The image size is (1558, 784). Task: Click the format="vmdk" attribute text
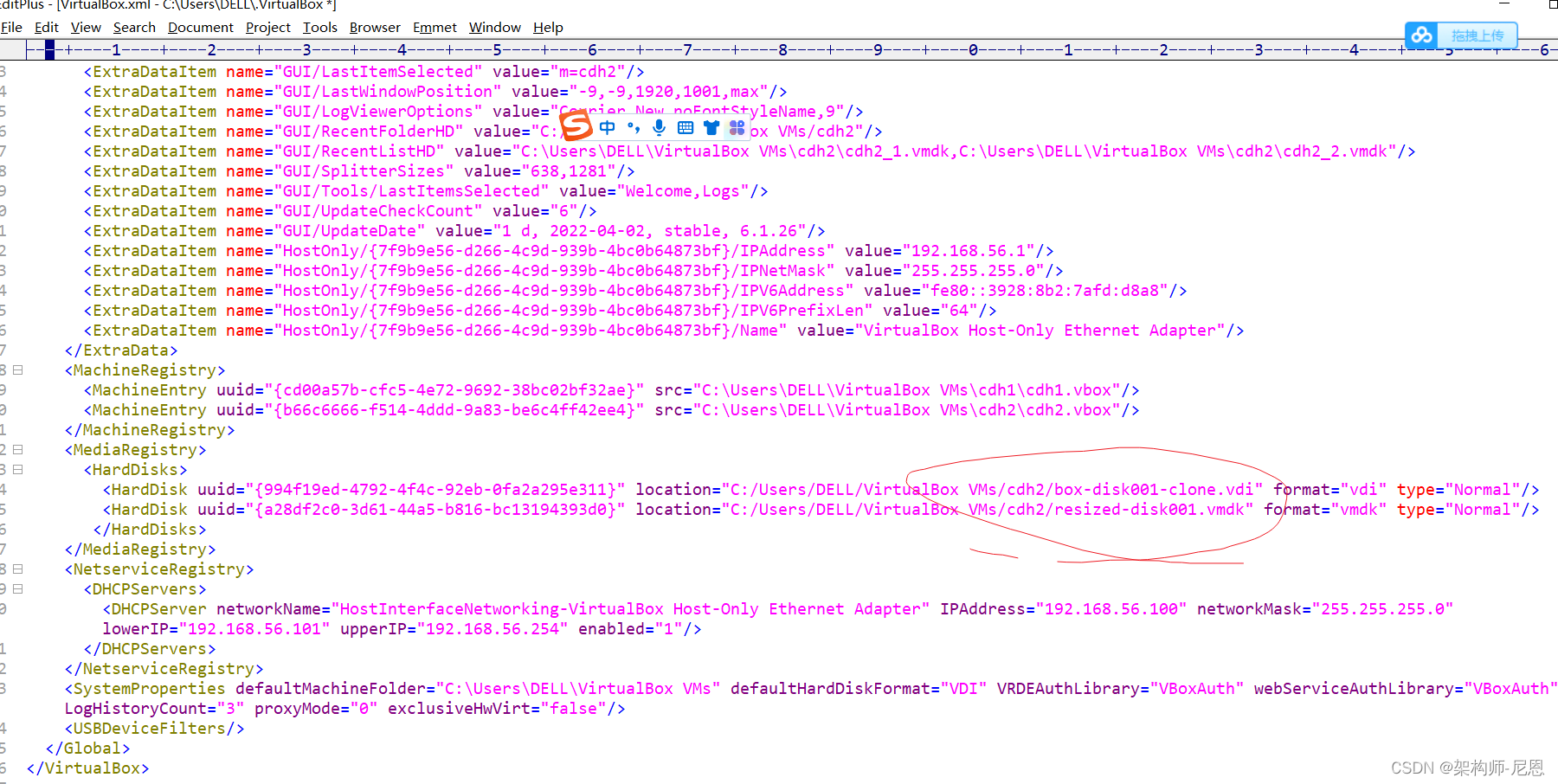(1325, 510)
